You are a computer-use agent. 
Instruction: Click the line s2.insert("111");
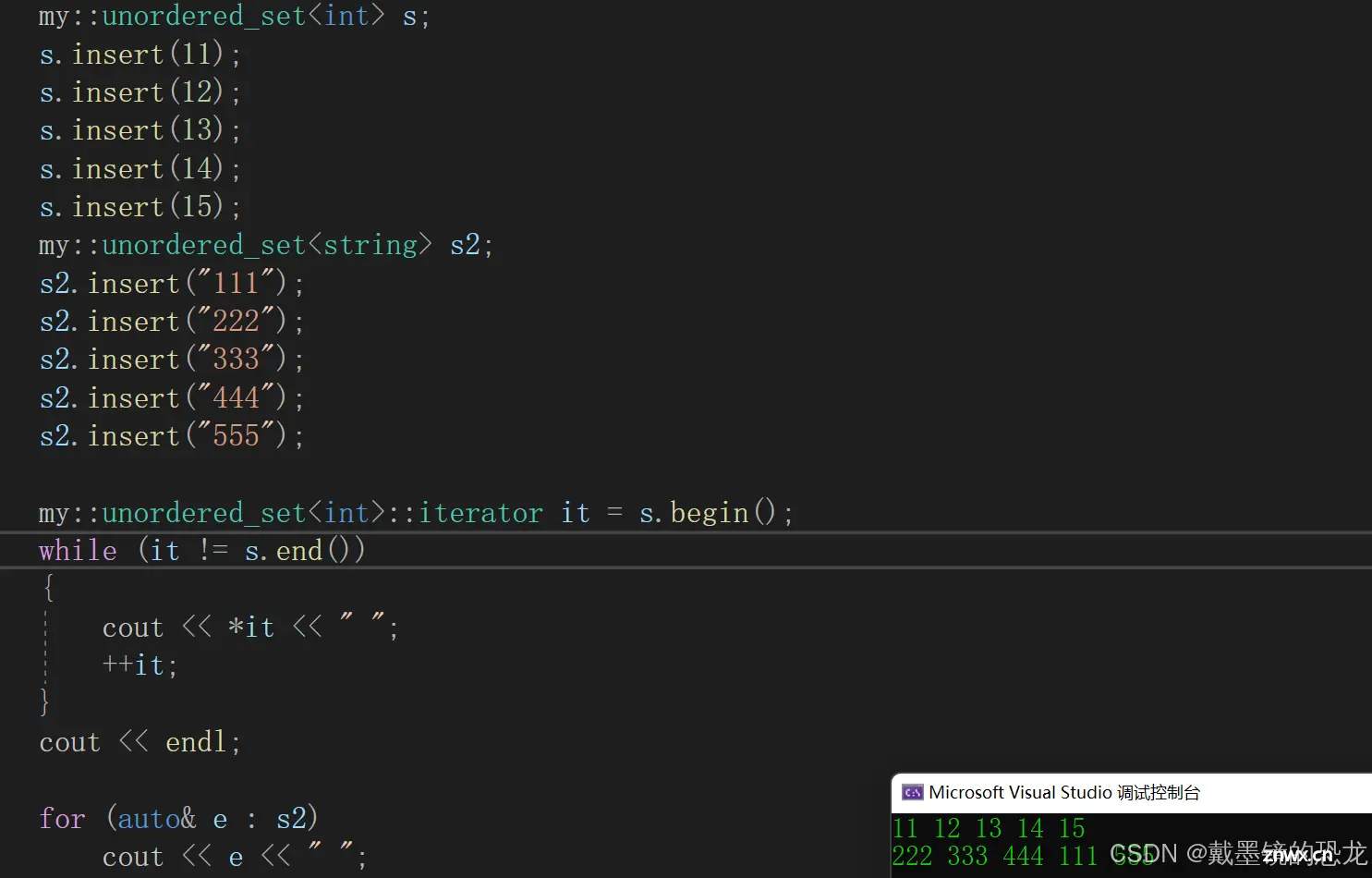[x=171, y=284]
